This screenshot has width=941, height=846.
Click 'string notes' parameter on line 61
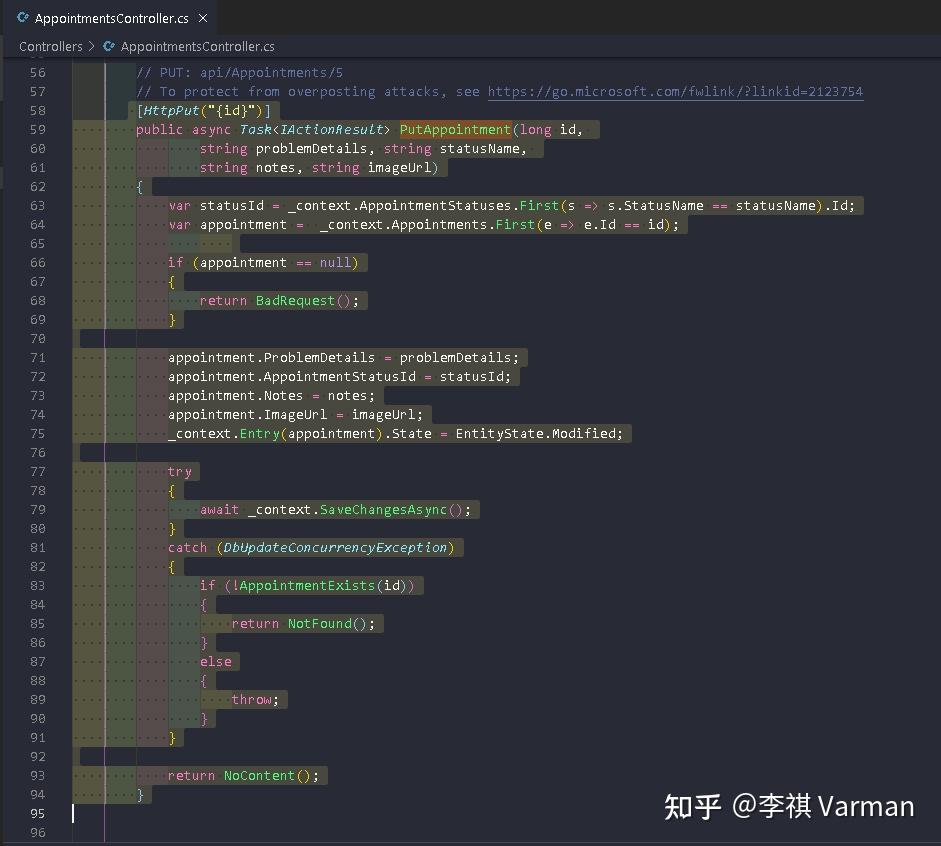(247, 167)
